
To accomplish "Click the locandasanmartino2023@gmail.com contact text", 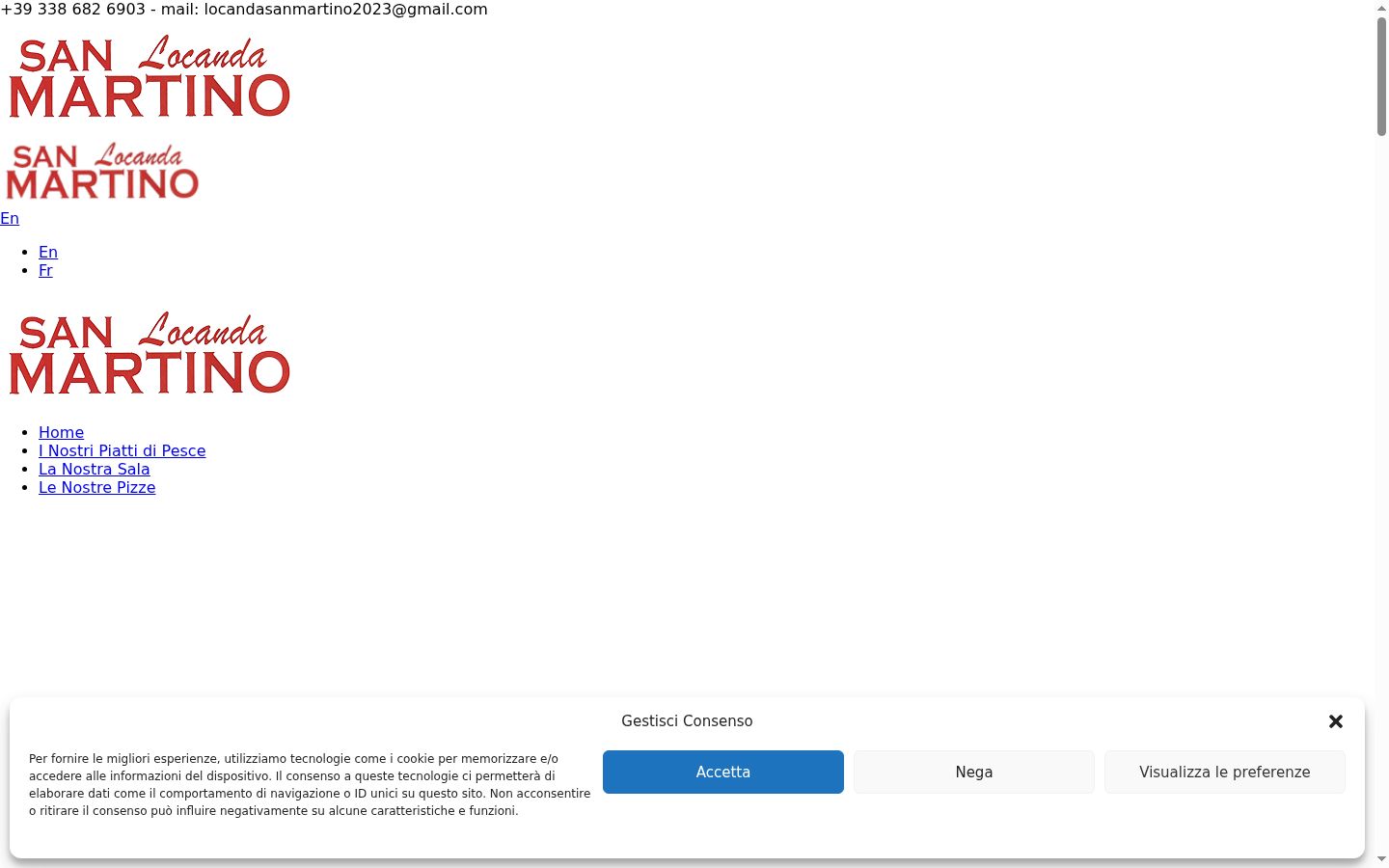I will 345,9.
